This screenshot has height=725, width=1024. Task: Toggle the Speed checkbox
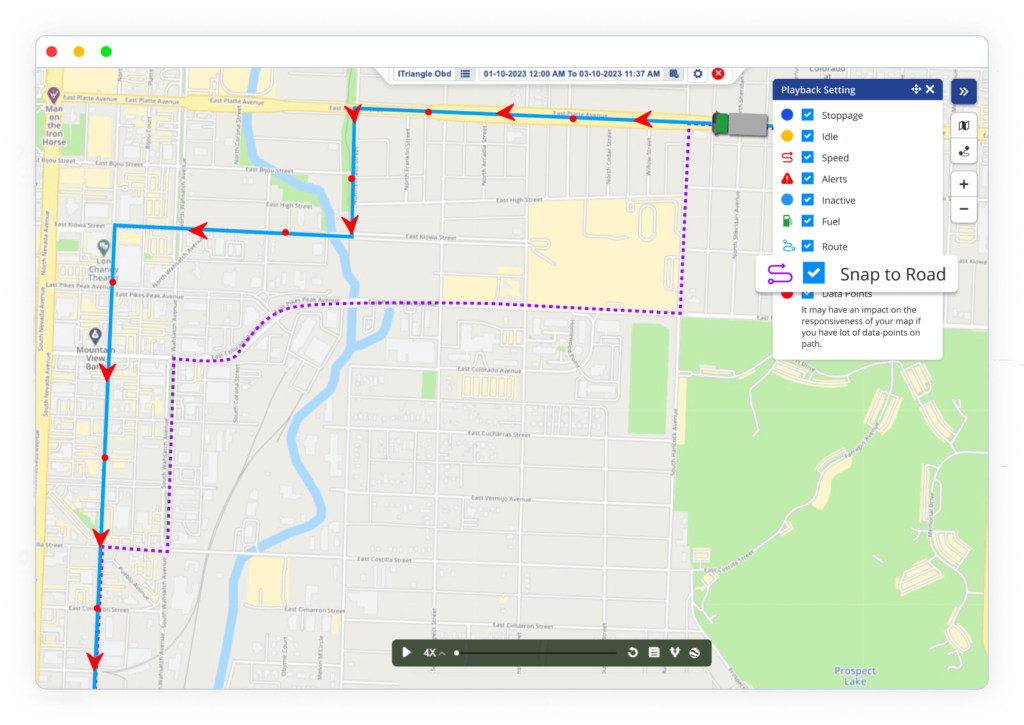click(808, 157)
